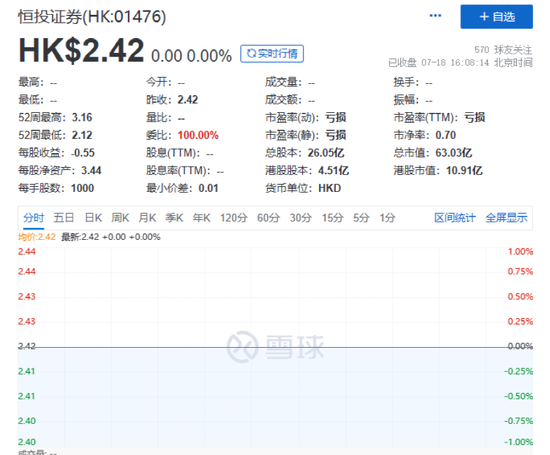Click the 港股股本 value 4.51亿

333,170
